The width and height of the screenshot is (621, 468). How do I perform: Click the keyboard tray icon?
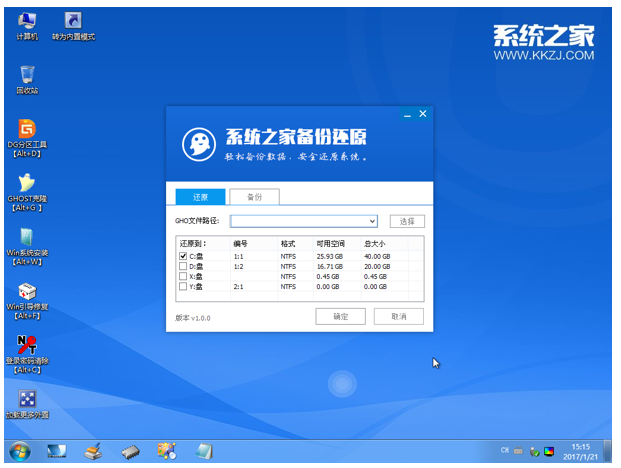coord(518,451)
